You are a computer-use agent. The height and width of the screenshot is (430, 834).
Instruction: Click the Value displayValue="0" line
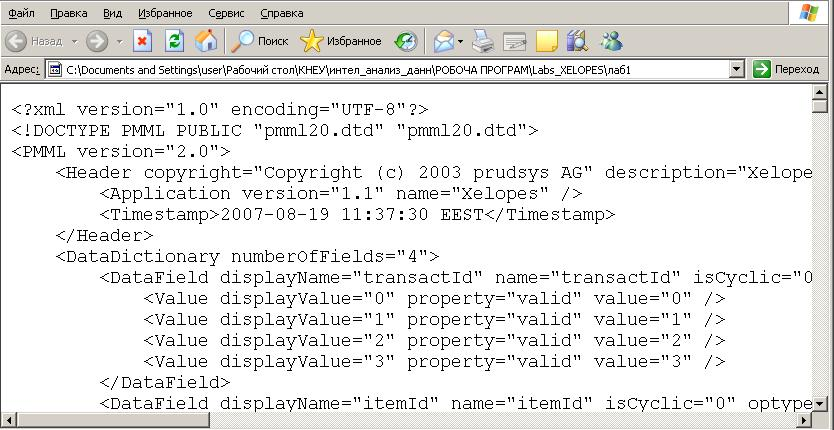click(x=434, y=299)
